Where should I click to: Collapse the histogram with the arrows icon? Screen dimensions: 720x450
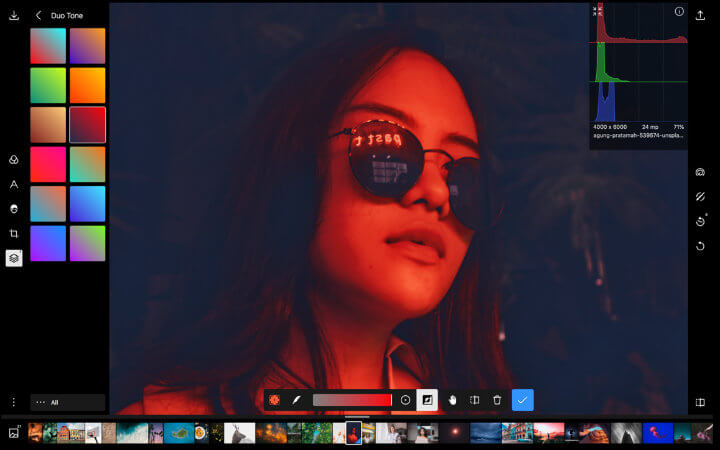[595, 11]
